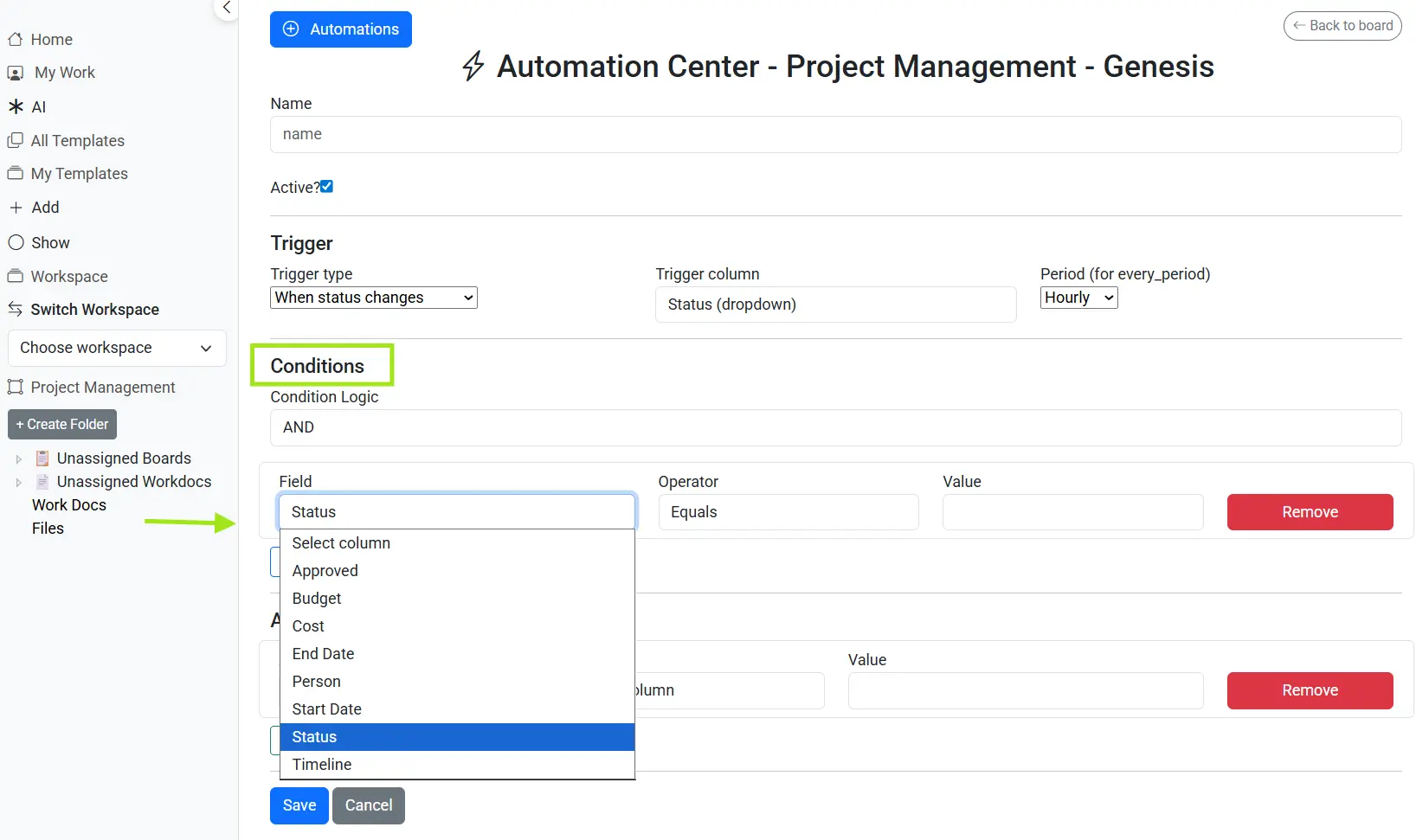Screen dimensions: 1416x840
Task: Click the Switch Workspace arrows icon
Action: 15,309
